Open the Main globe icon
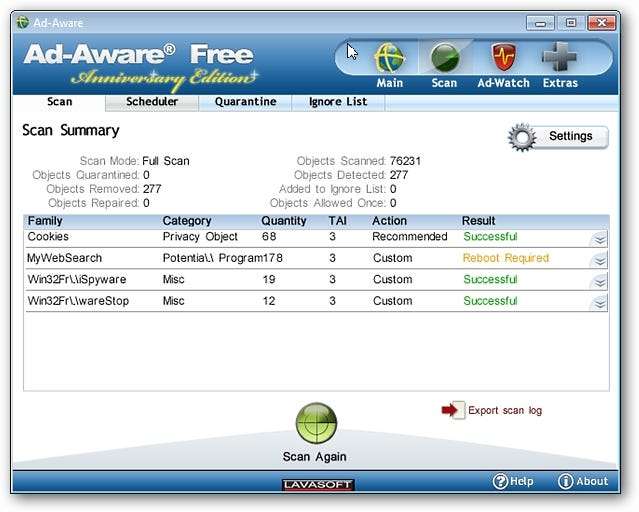The image size is (639, 512). (389, 58)
